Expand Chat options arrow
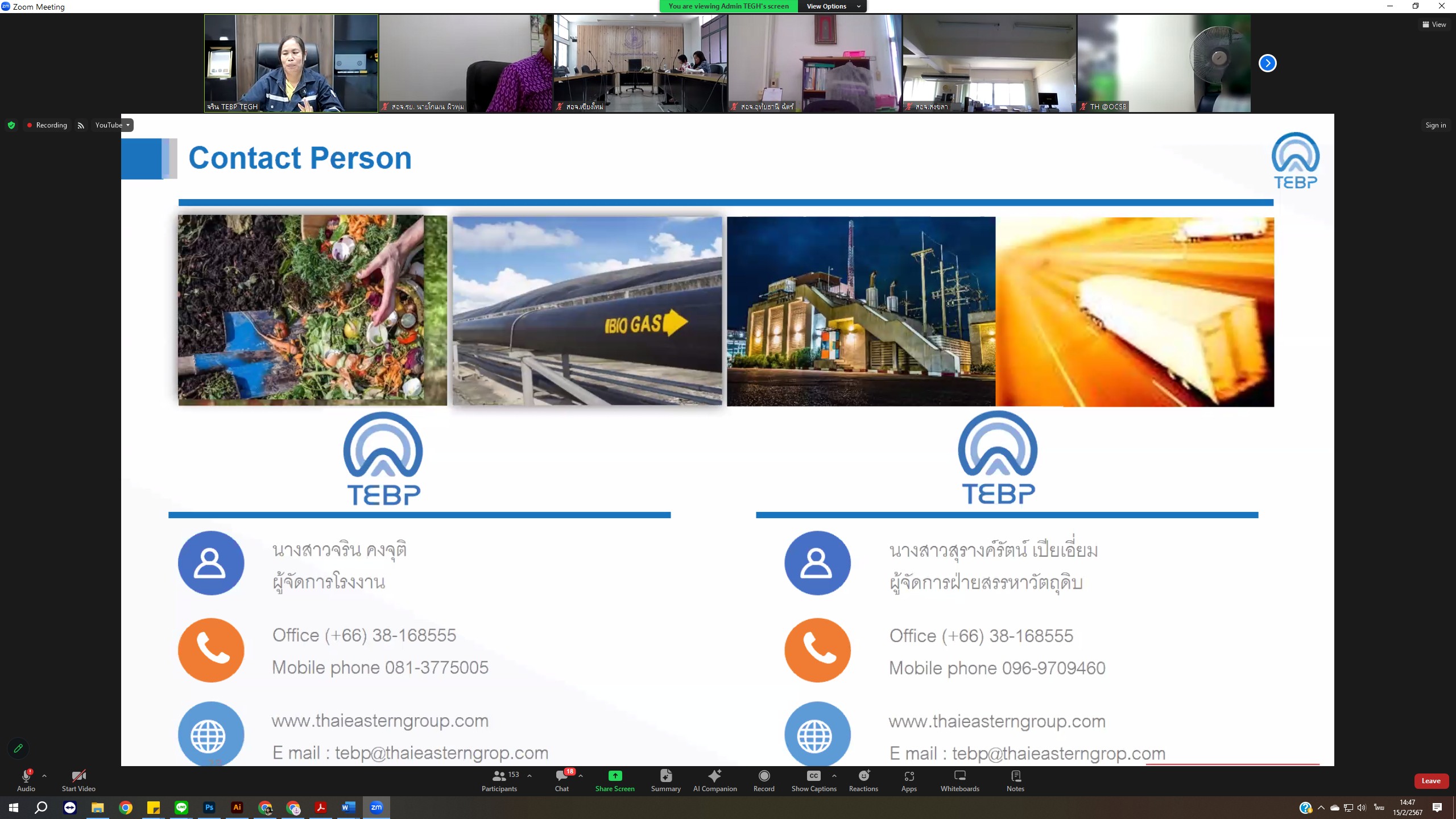1456x819 pixels. point(581,776)
